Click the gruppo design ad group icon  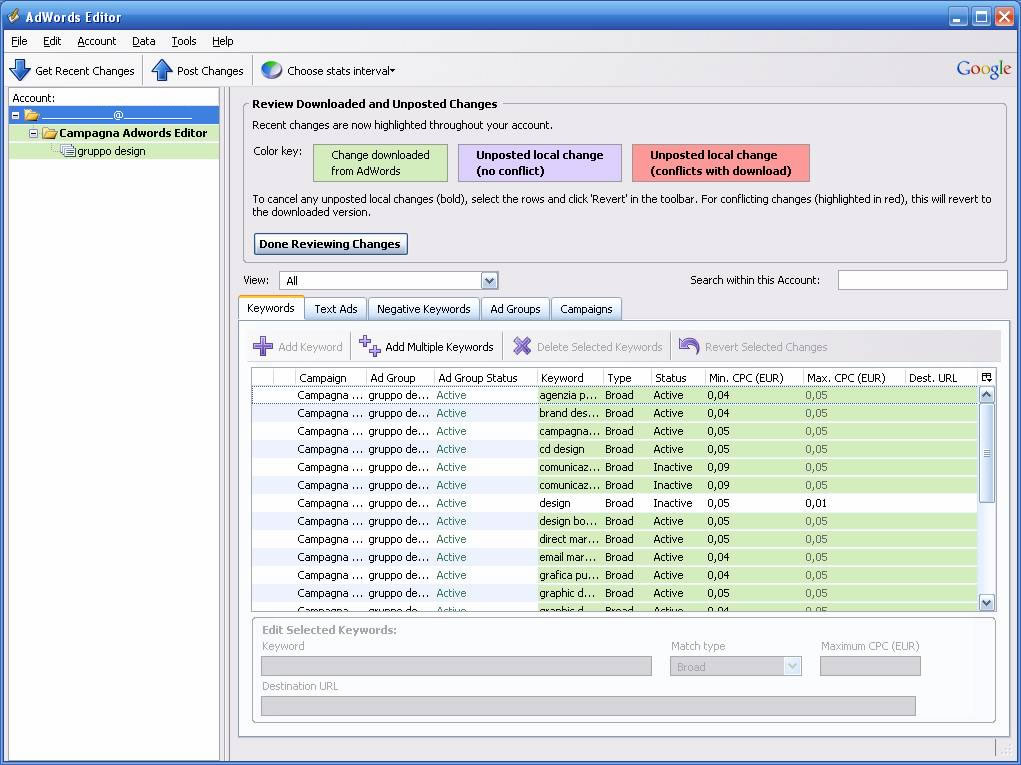click(x=68, y=151)
